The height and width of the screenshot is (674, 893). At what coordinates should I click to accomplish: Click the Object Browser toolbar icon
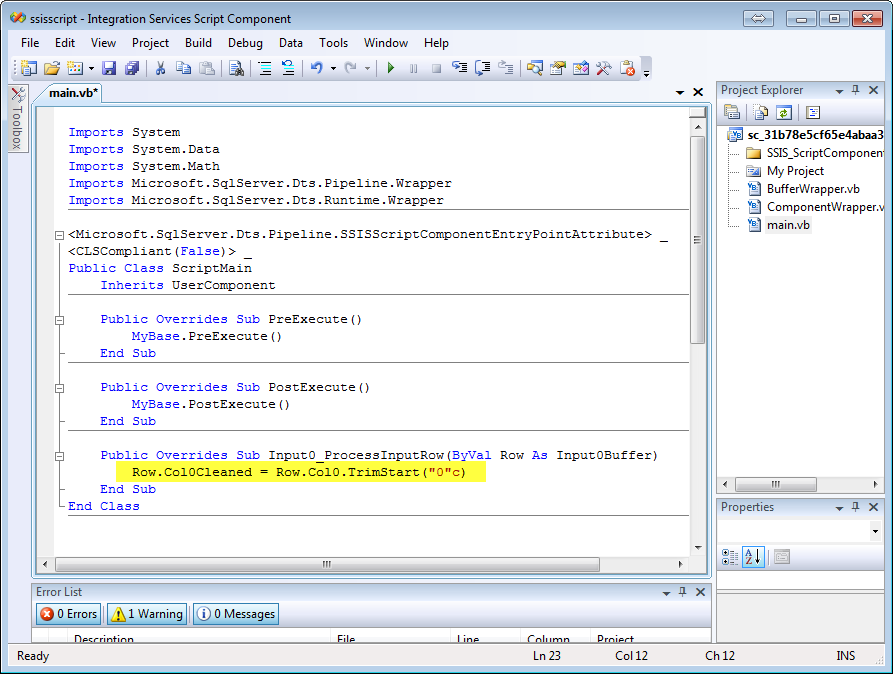pos(581,68)
